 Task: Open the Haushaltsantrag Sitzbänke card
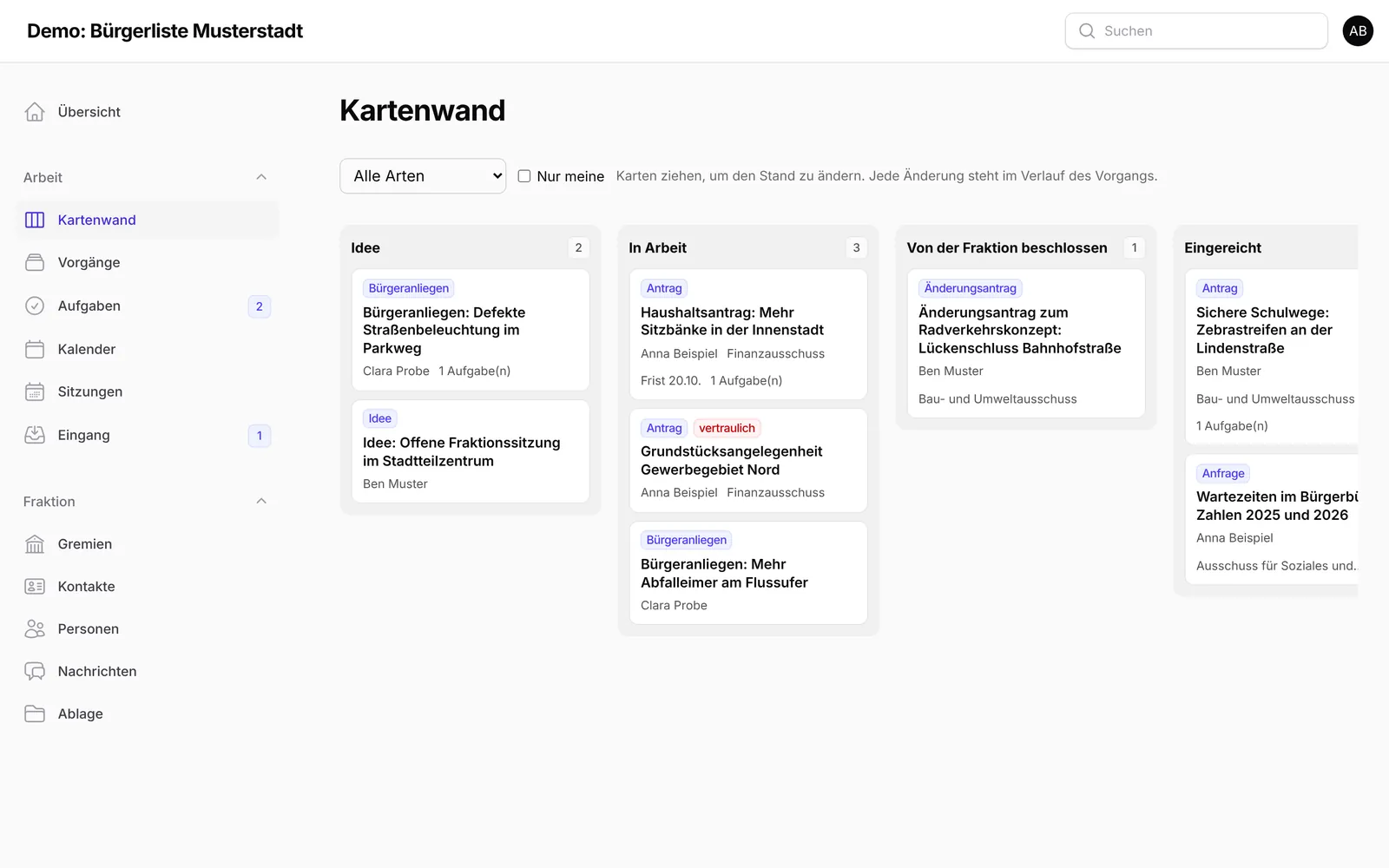pos(748,334)
